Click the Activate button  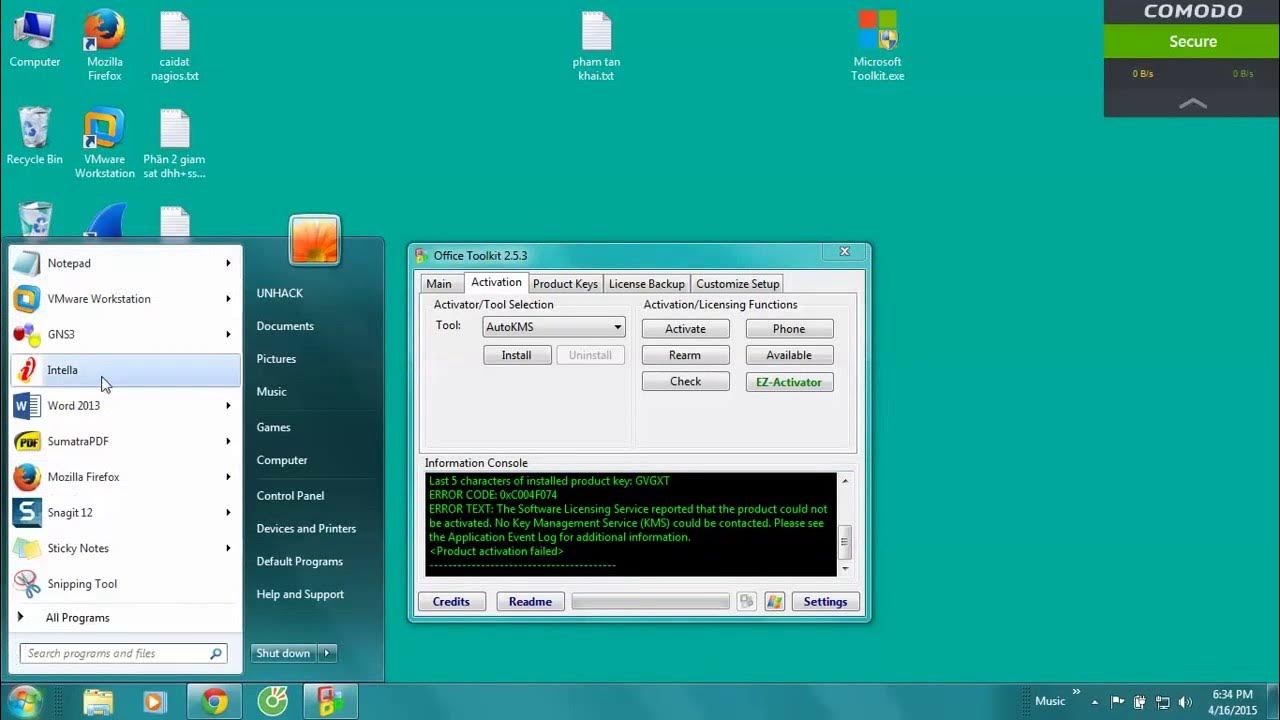click(686, 329)
